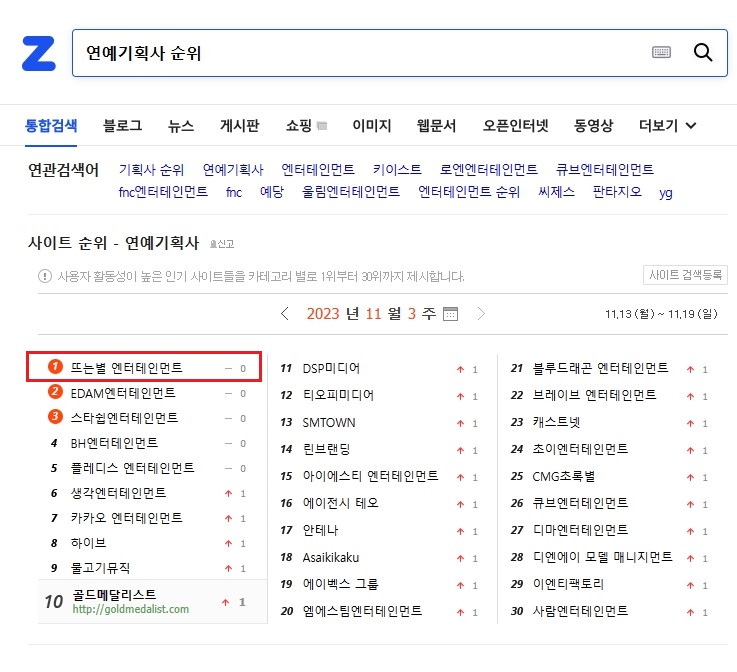Click related search 씨제스
The height and width of the screenshot is (672, 737).
tap(557, 192)
